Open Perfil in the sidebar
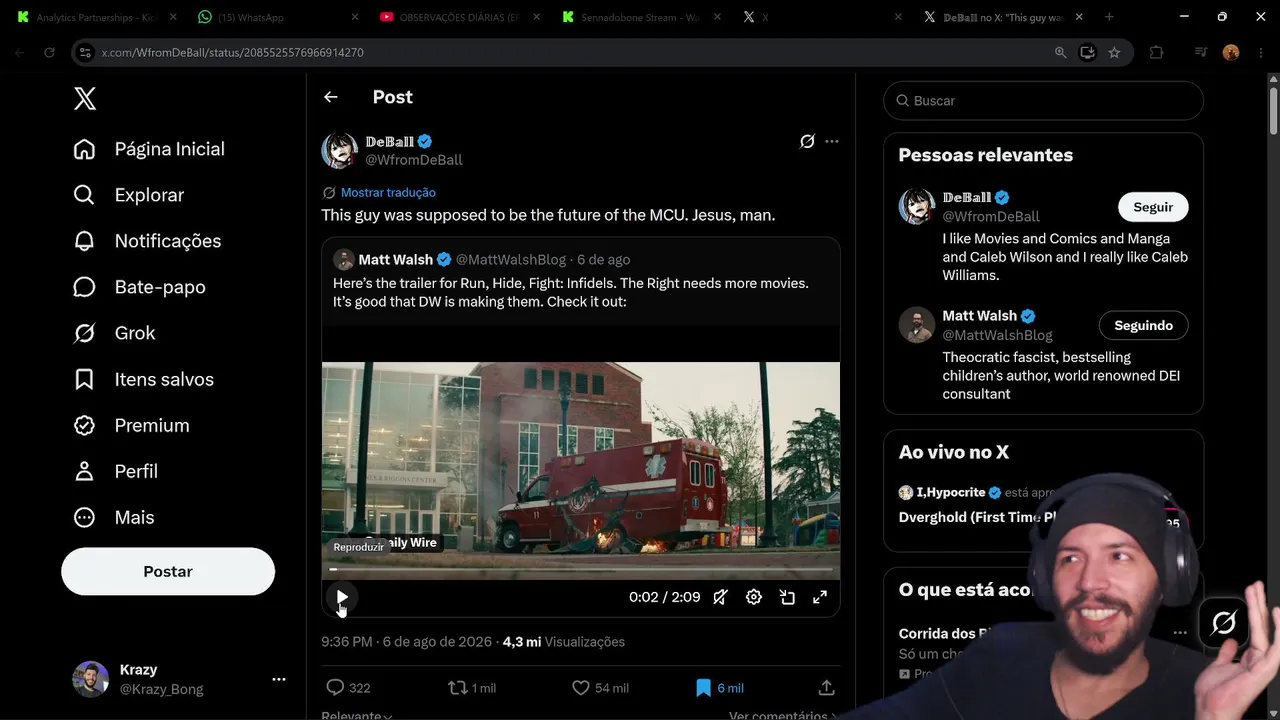Viewport: 1280px width, 720px height. click(x=115, y=471)
